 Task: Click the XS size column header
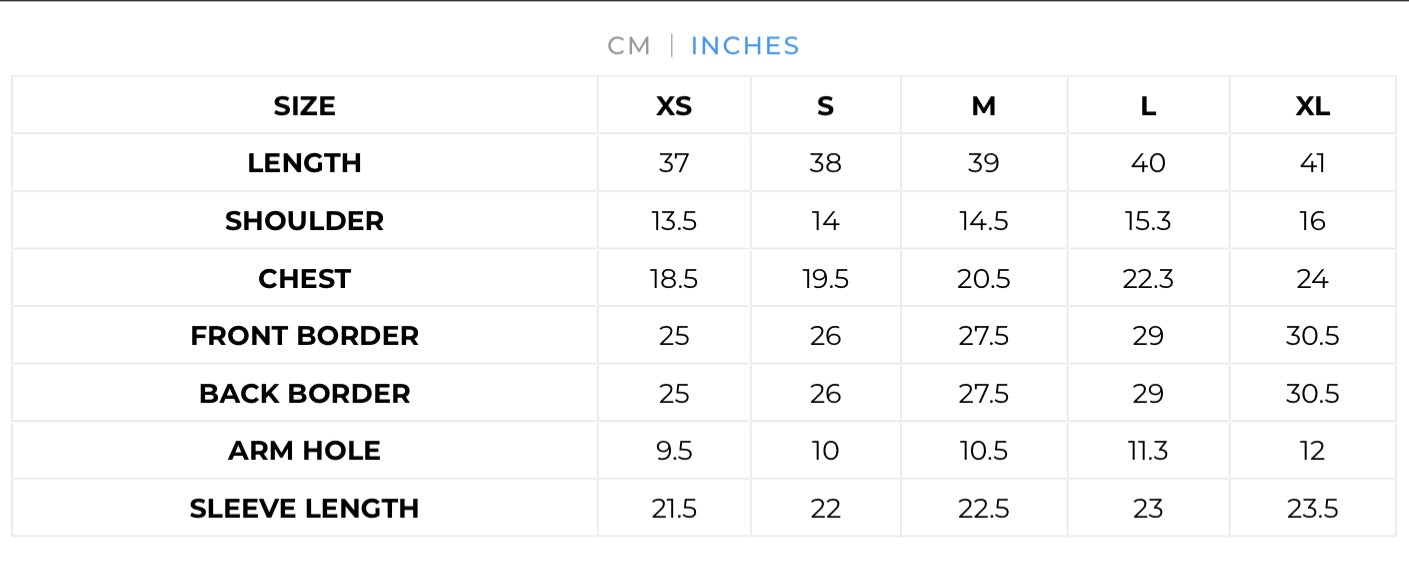(x=674, y=106)
